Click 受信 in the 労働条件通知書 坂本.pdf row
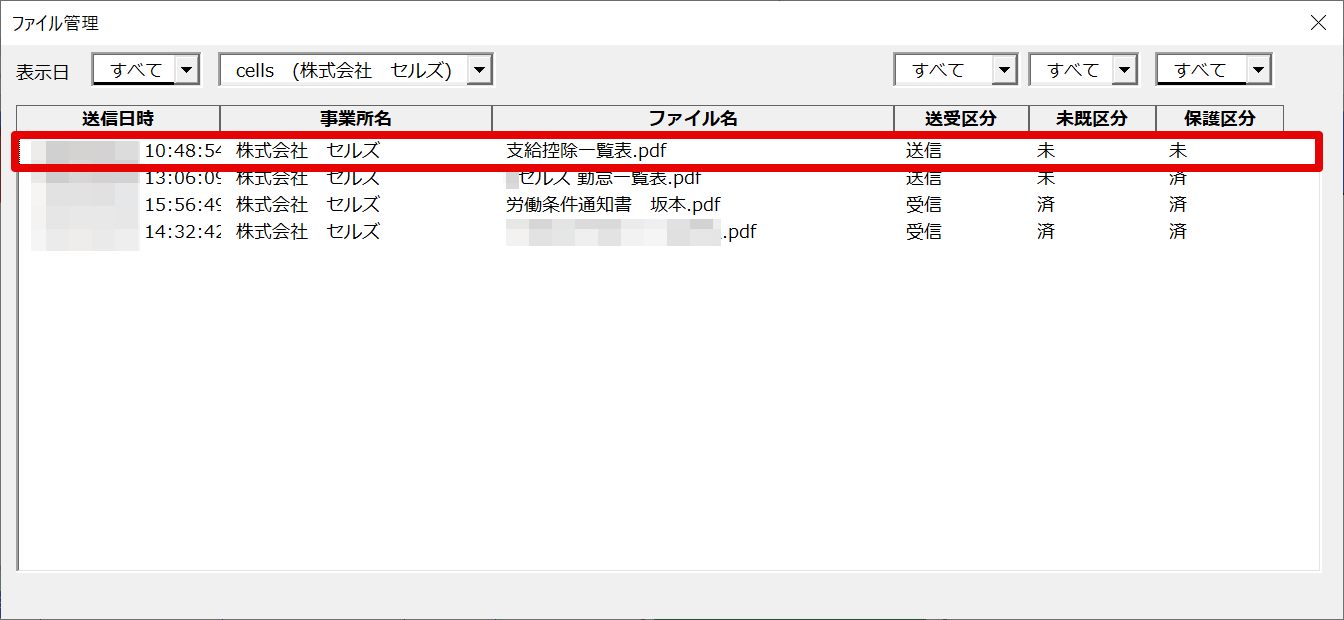The width and height of the screenshot is (1344, 620). click(923, 204)
